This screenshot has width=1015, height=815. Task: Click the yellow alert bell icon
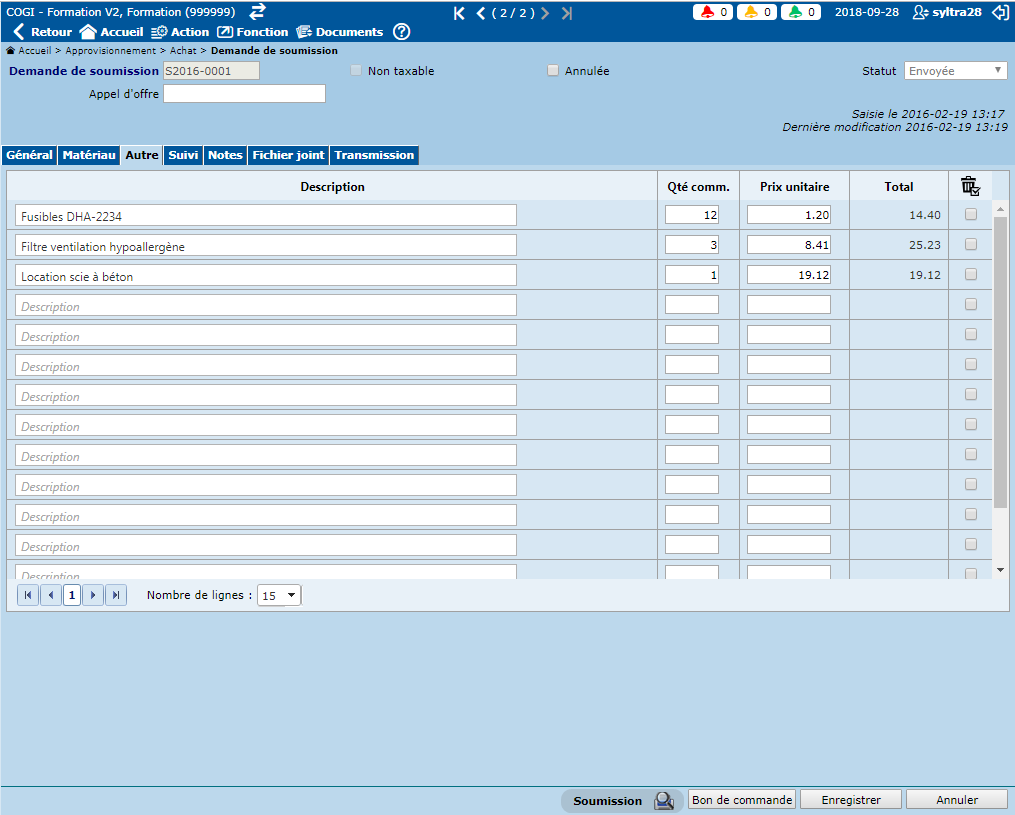(x=752, y=13)
